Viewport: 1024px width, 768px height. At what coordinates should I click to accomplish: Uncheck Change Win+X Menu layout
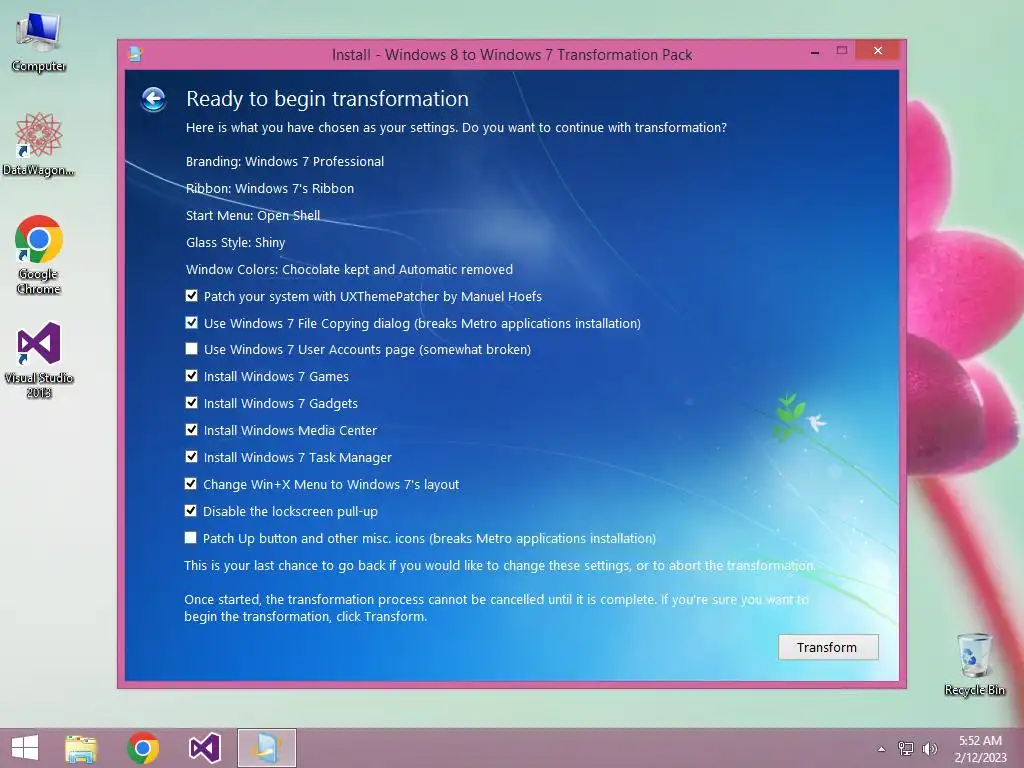191,484
